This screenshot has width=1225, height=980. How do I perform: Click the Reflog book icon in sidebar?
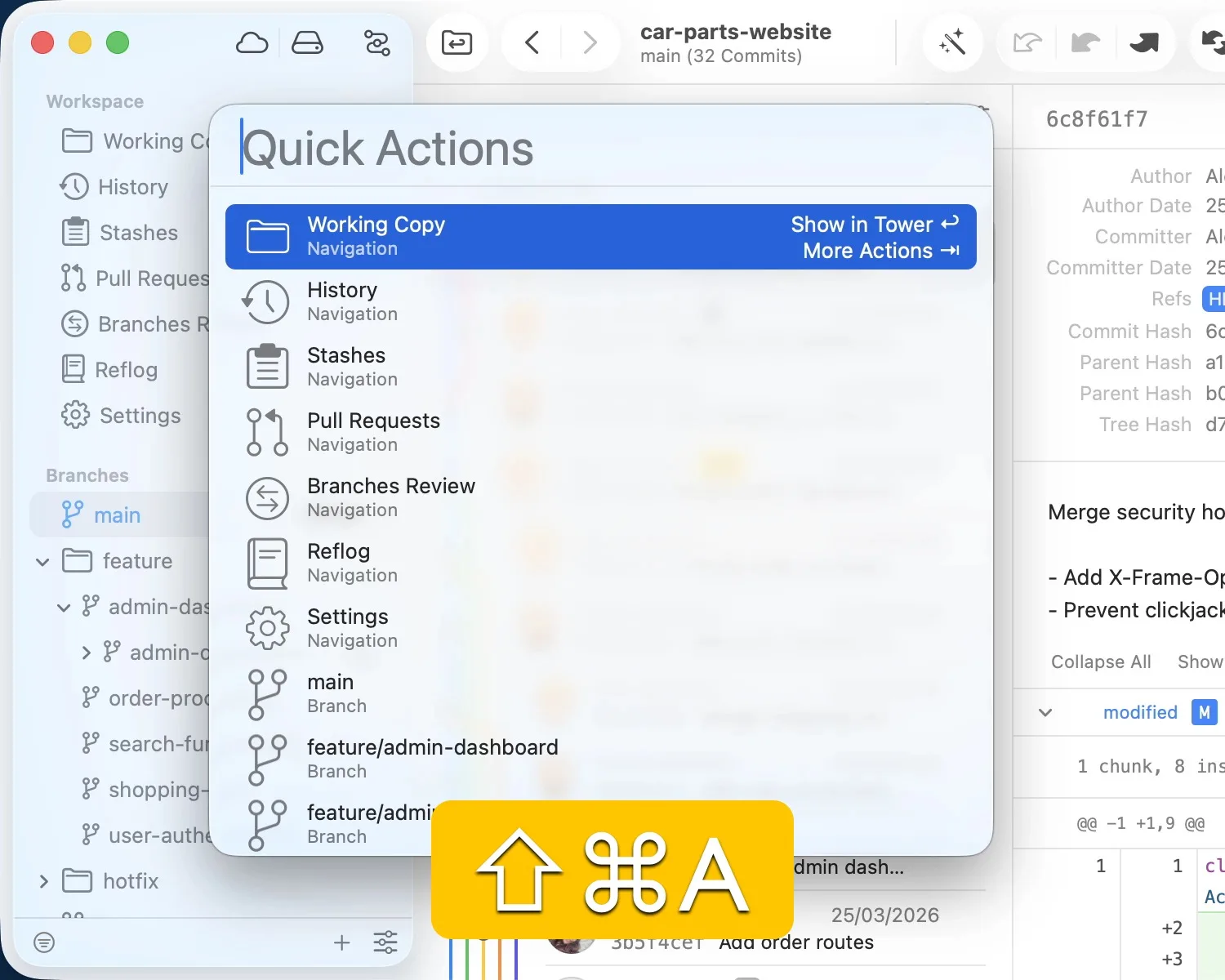(x=73, y=369)
